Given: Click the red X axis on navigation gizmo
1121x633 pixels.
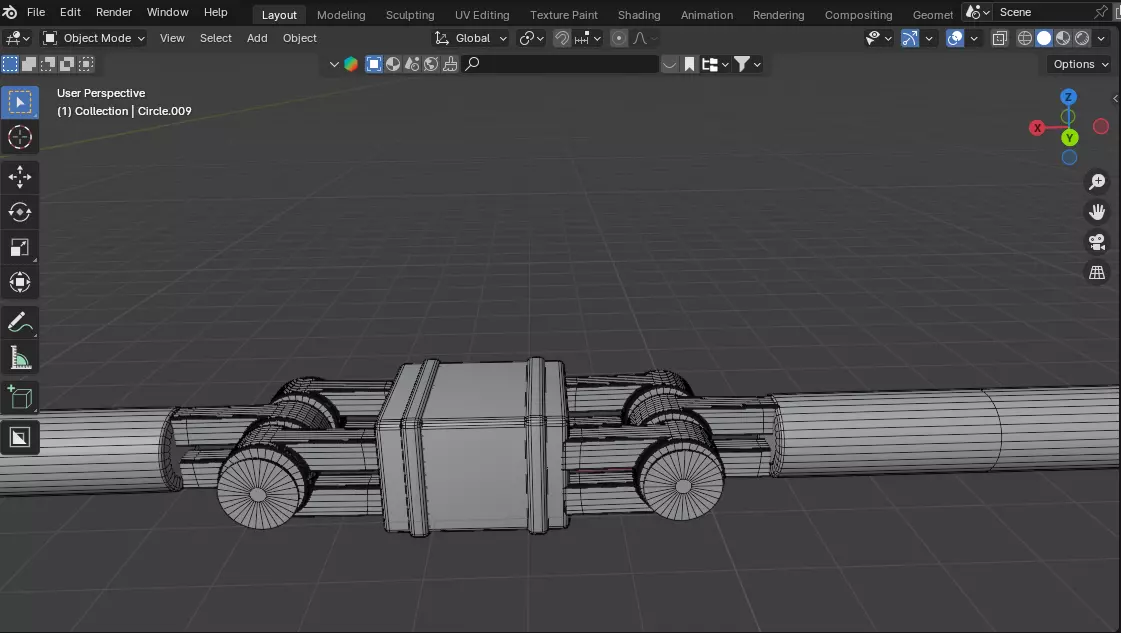Looking at the screenshot, I should 1037,128.
